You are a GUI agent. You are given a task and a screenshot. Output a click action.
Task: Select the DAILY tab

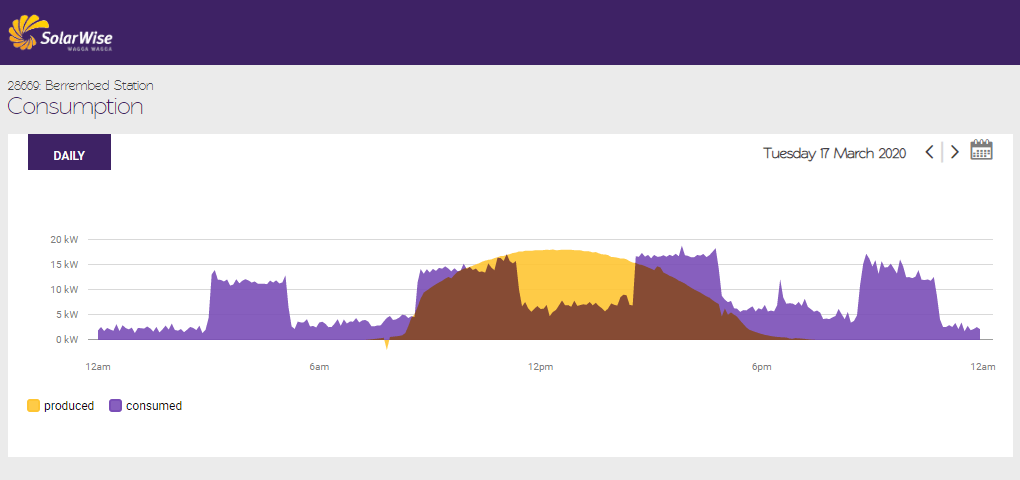69,155
